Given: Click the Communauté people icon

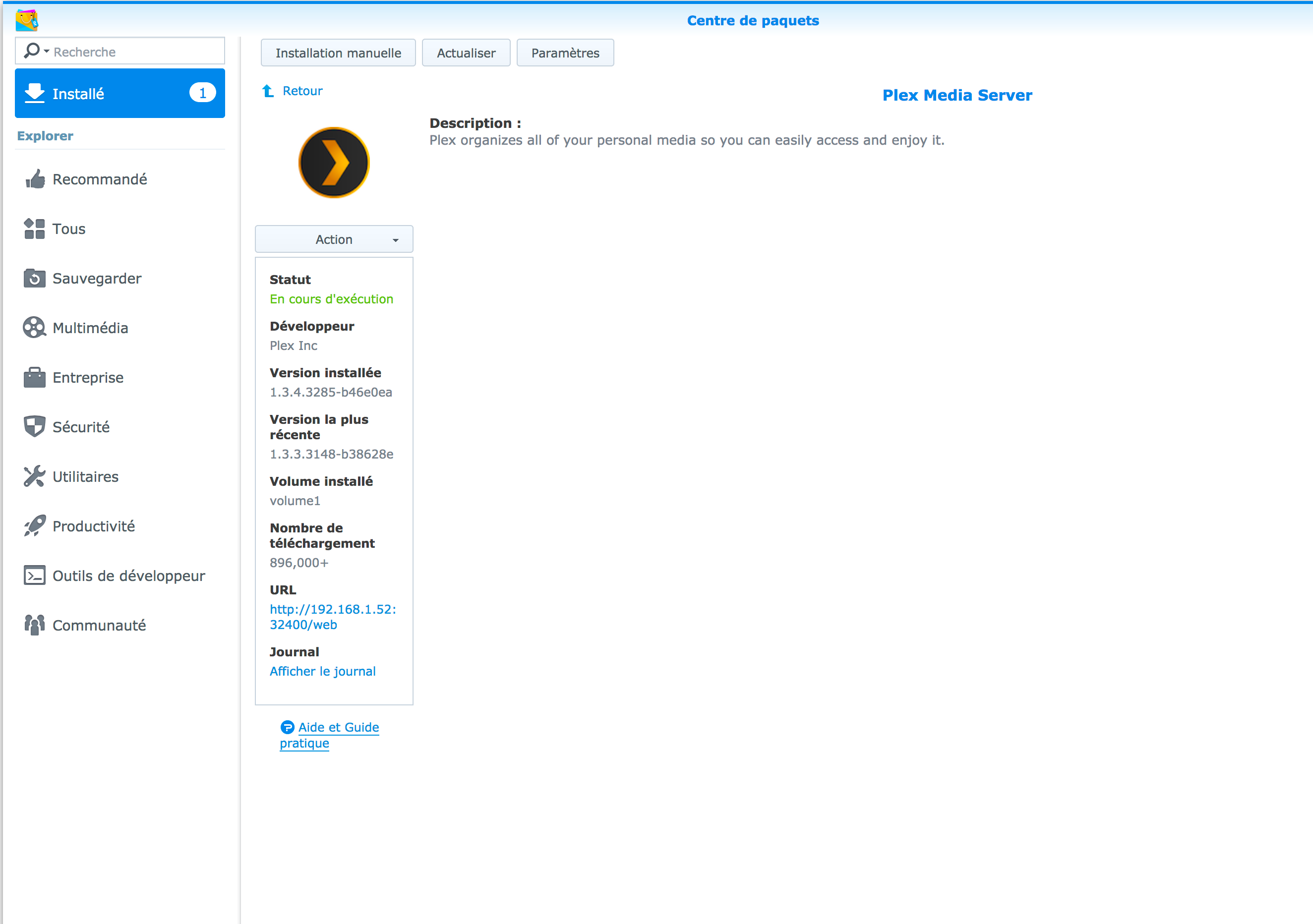Looking at the screenshot, I should pos(35,625).
